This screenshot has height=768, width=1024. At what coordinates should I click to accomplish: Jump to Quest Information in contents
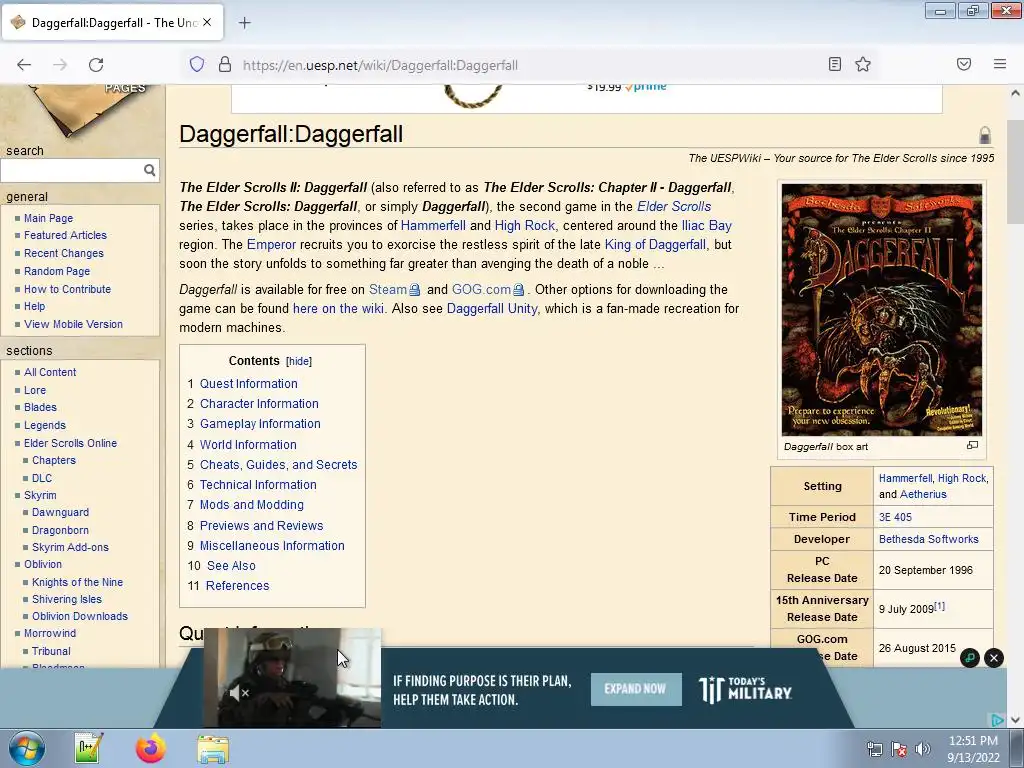[248, 384]
